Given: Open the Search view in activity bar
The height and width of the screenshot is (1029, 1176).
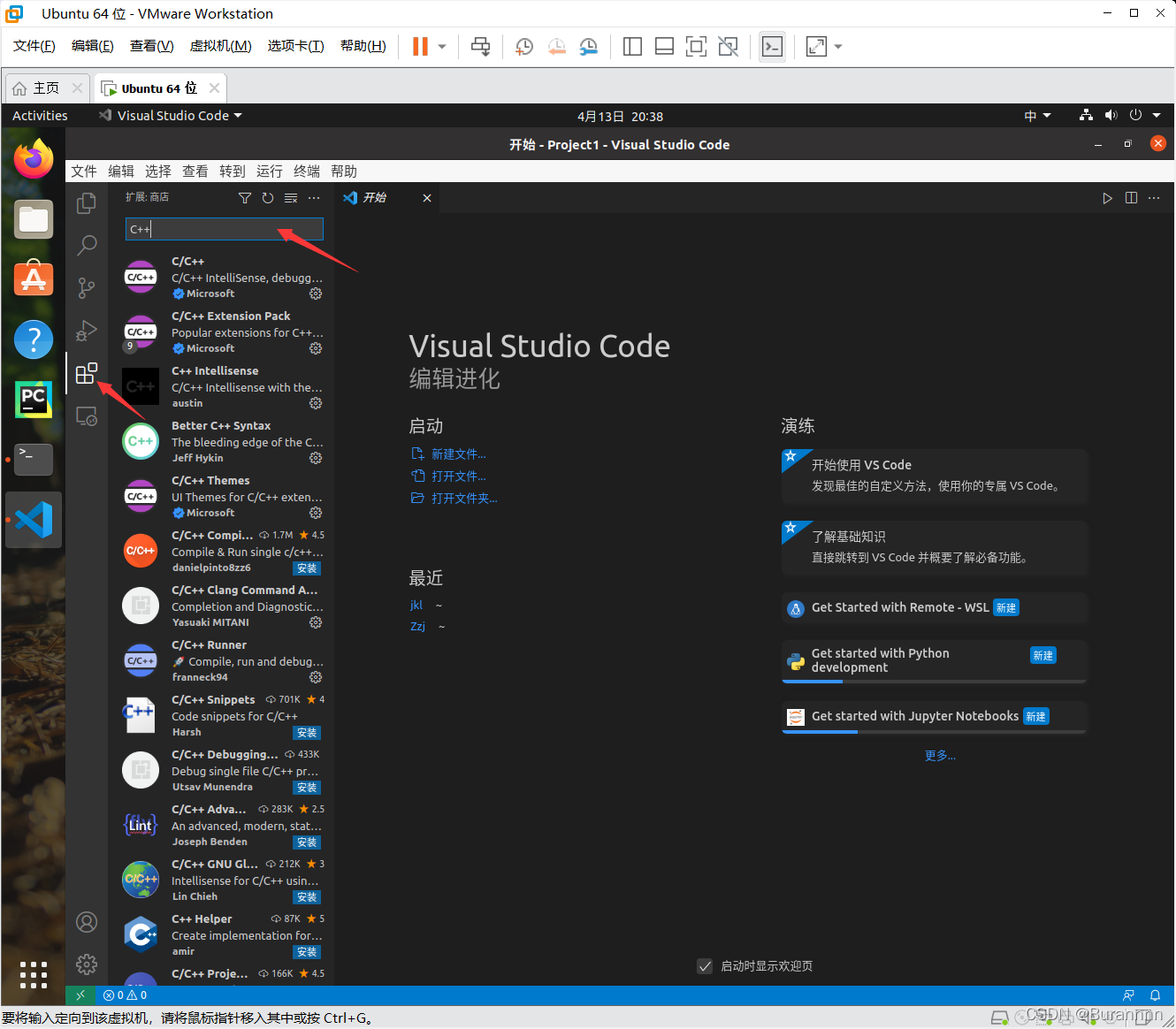Looking at the screenshot, I should pos(87,245).
